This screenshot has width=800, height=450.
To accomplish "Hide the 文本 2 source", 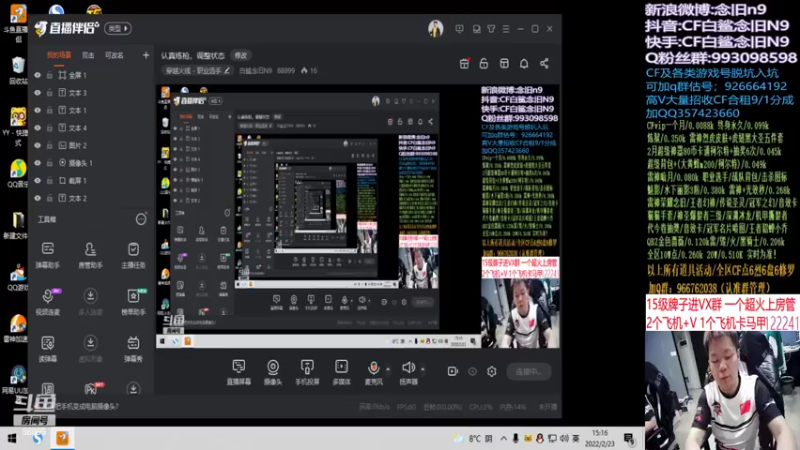I will click(x=37, y=198).
